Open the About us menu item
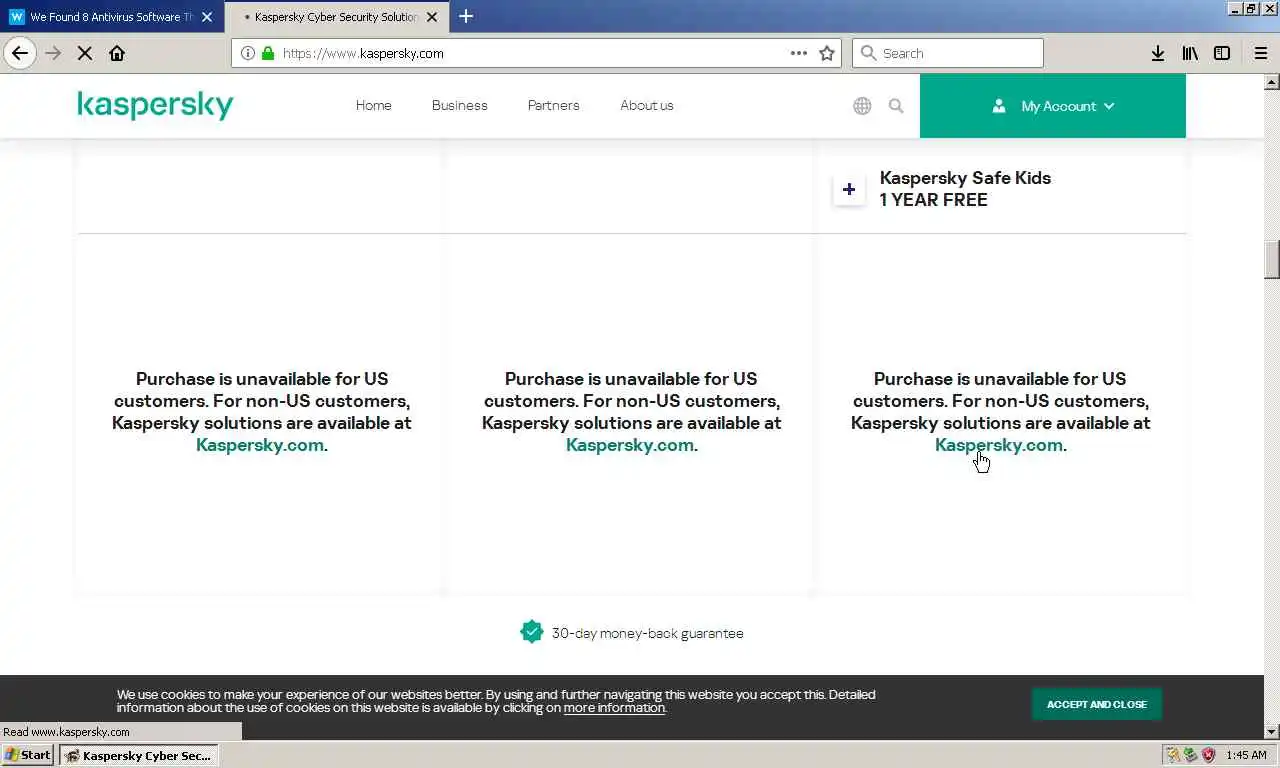This screenshot has width=1280, height=768. [x=647, y=105]
